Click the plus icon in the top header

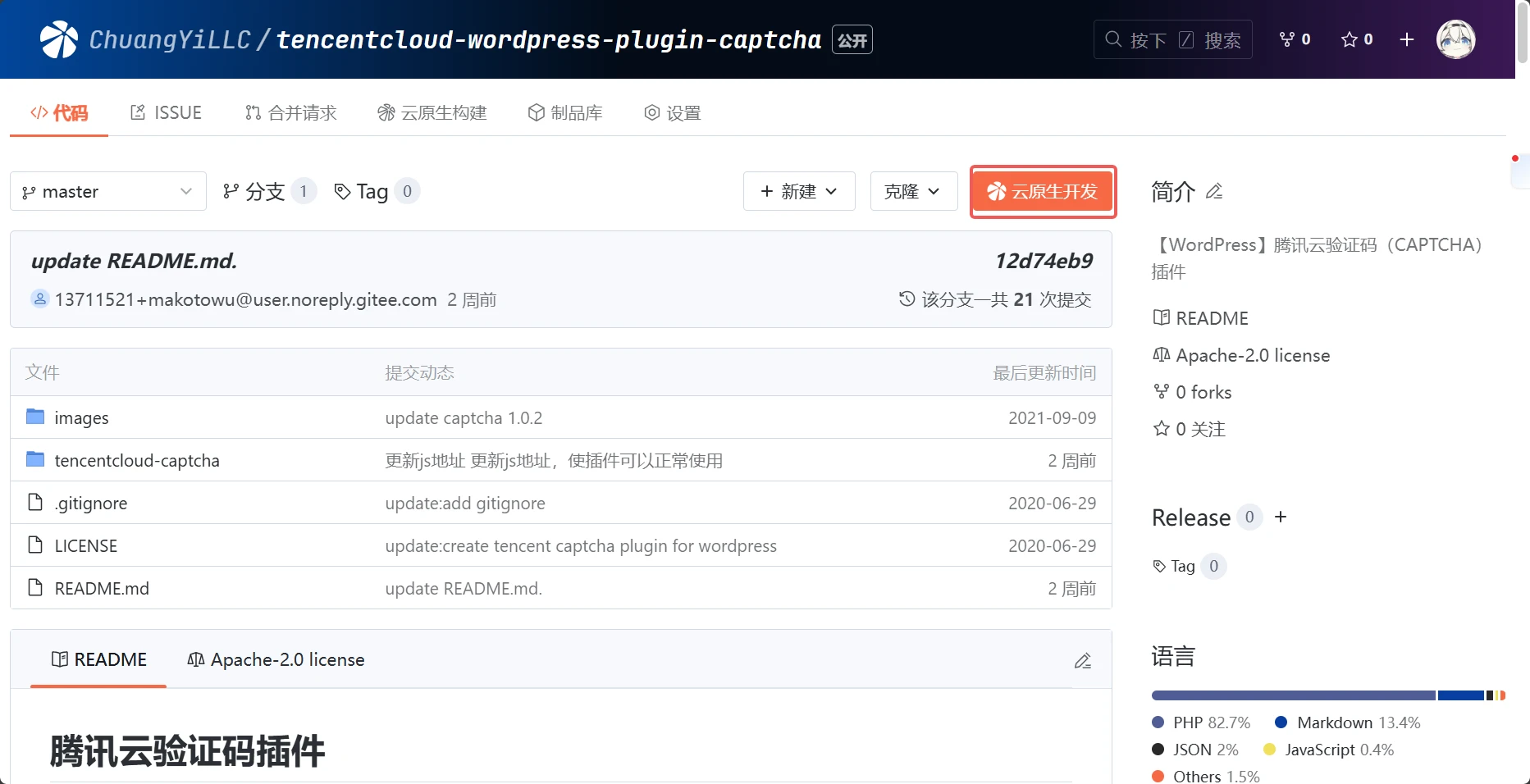tap(1407, 39)
